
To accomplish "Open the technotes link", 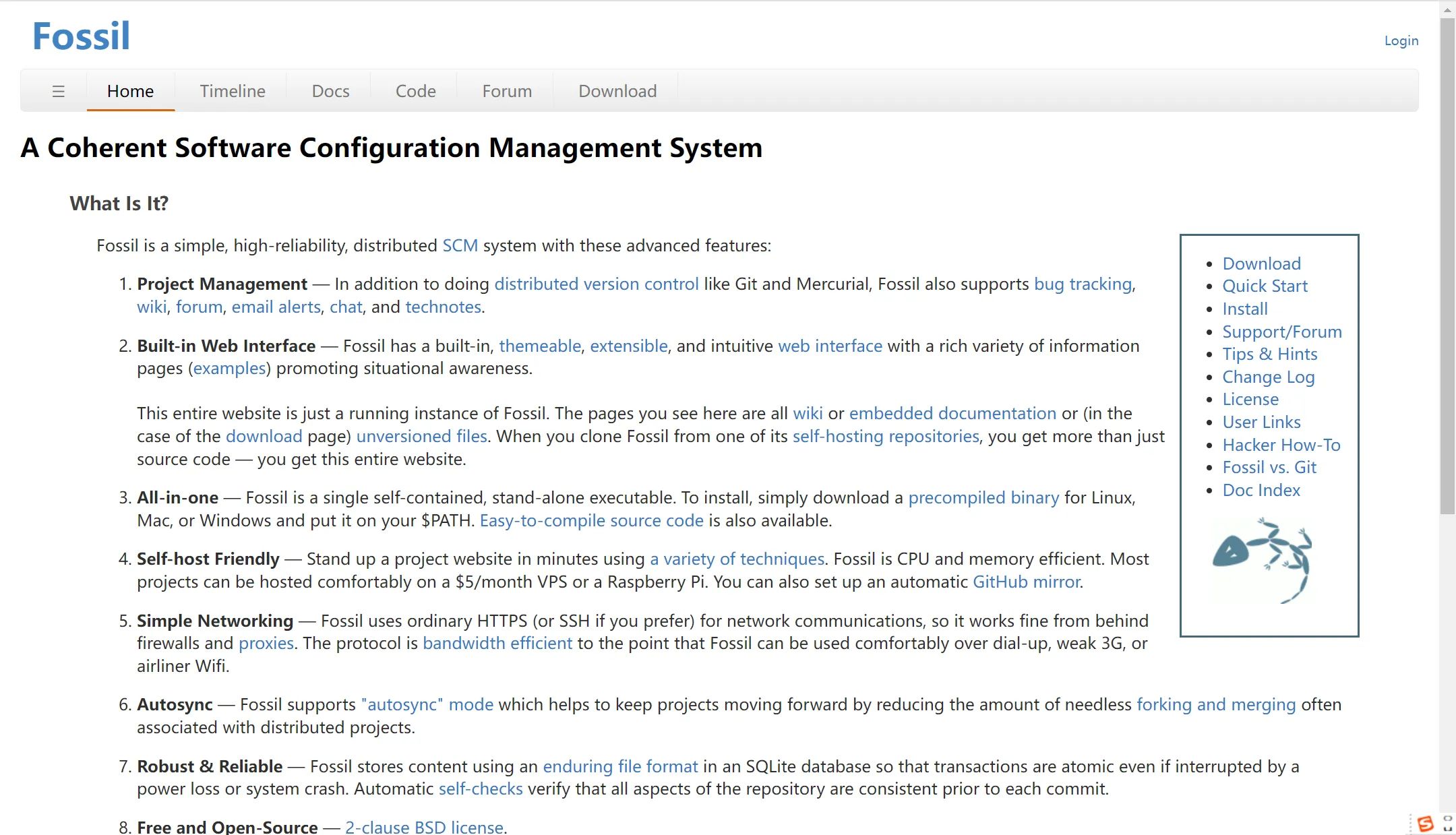I will (443, 307).
